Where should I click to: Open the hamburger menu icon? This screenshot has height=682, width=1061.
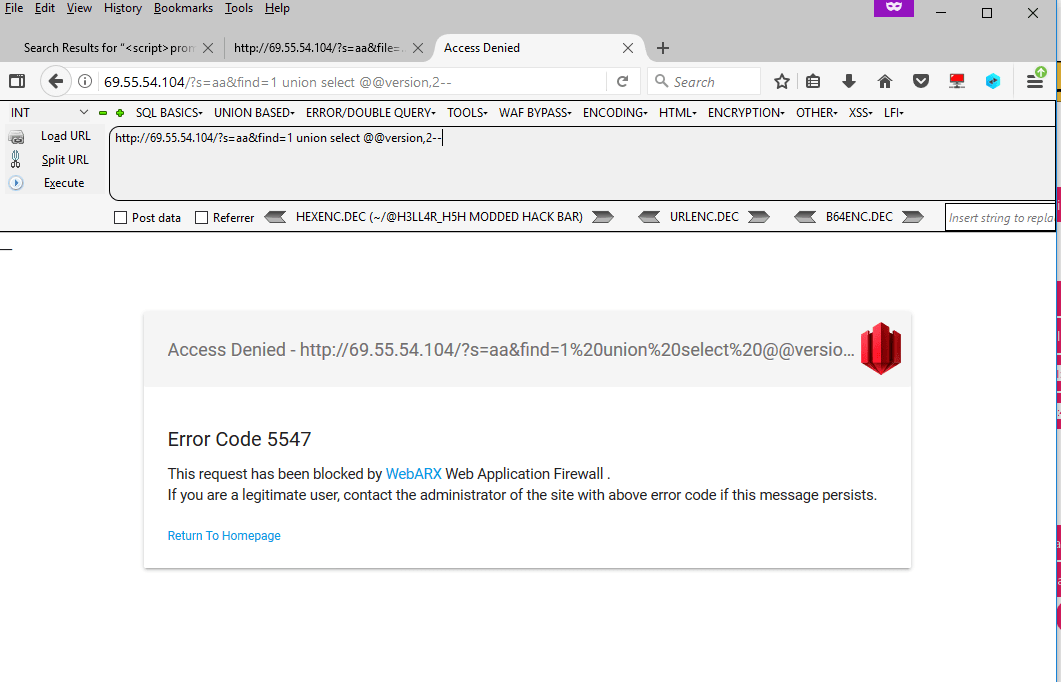tap(1035, 81)
